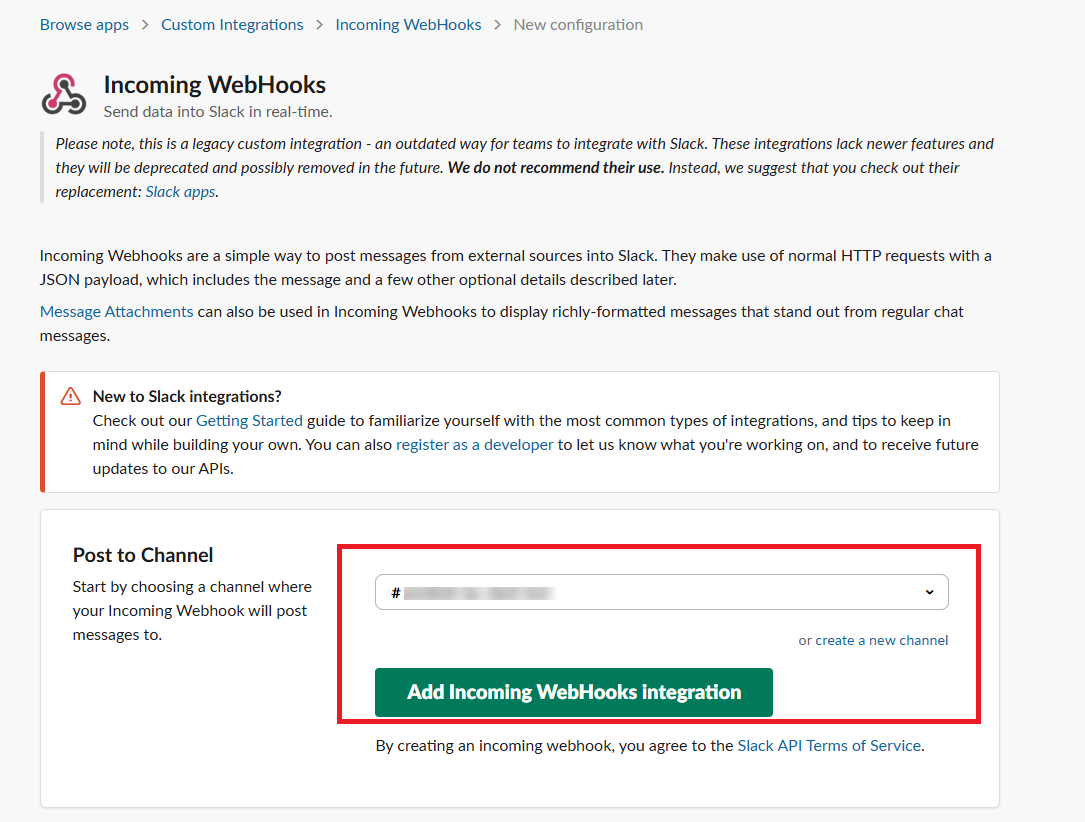The width and height of the screenshot is (1085, 822).
Task: Click the breadcrumb chevron after Browse apps
Action: [145, 25]
